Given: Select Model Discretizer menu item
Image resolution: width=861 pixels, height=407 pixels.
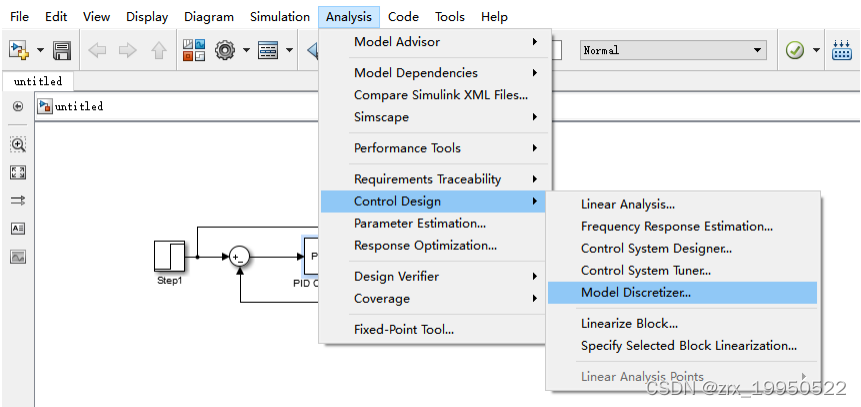Looking at the screenshot, I should [x=683, y=293].
